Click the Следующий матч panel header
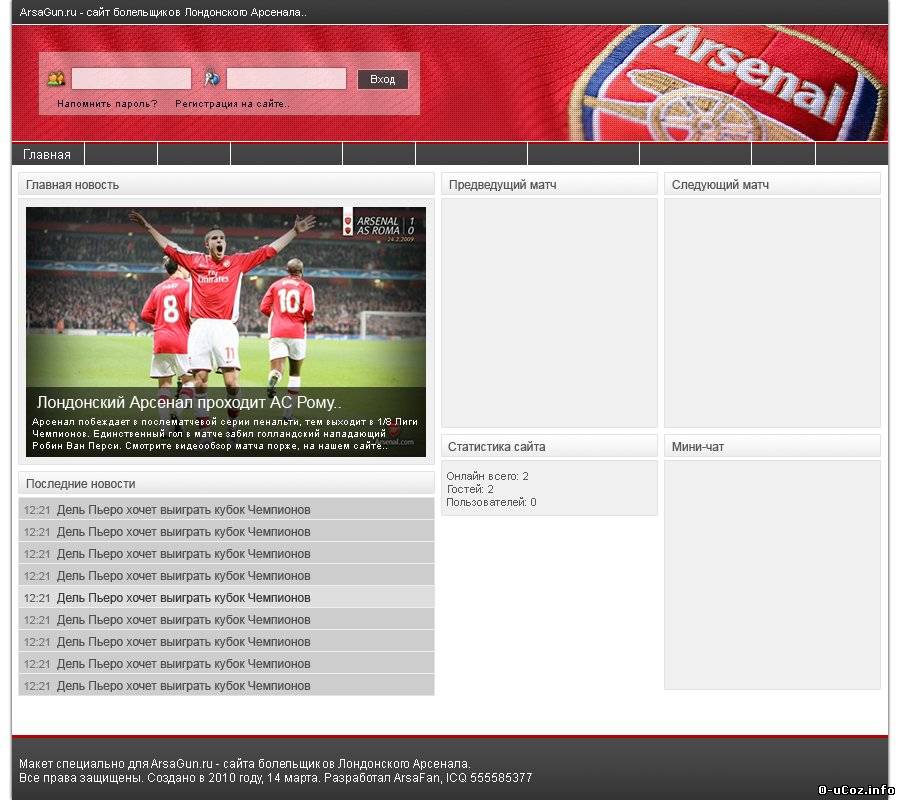The width and height of the screenshot is (900, 800). point(772,184)
